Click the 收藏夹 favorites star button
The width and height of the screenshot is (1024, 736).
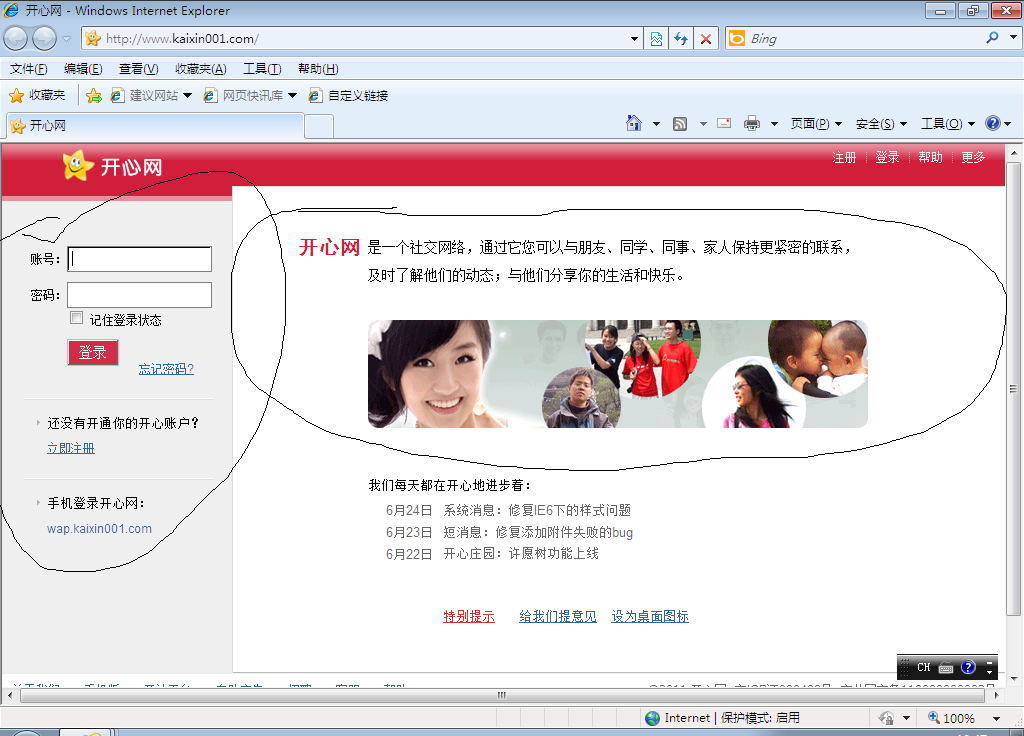[37, 95]
